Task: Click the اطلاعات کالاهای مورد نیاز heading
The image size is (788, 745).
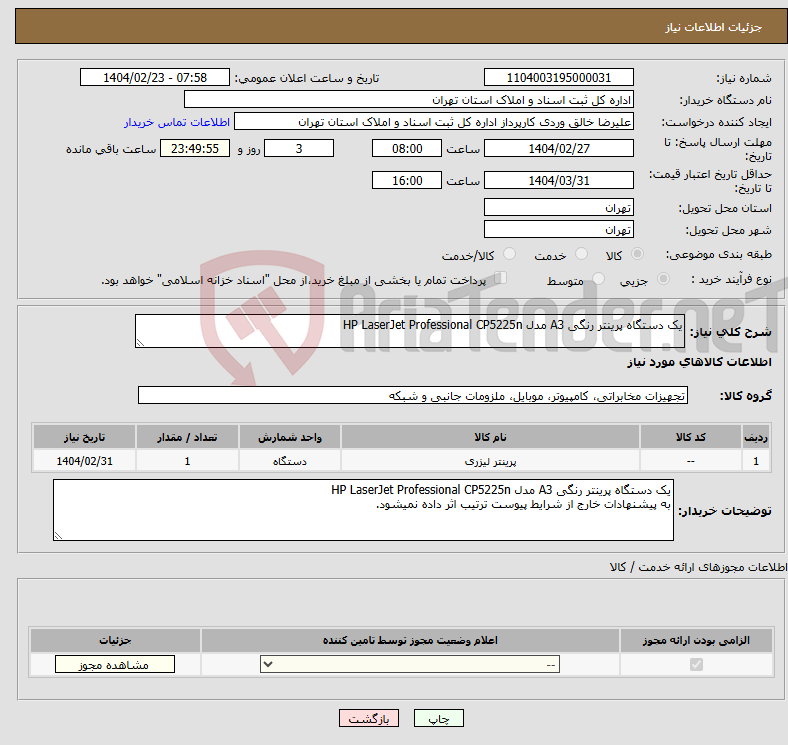Action: [699, 362]
